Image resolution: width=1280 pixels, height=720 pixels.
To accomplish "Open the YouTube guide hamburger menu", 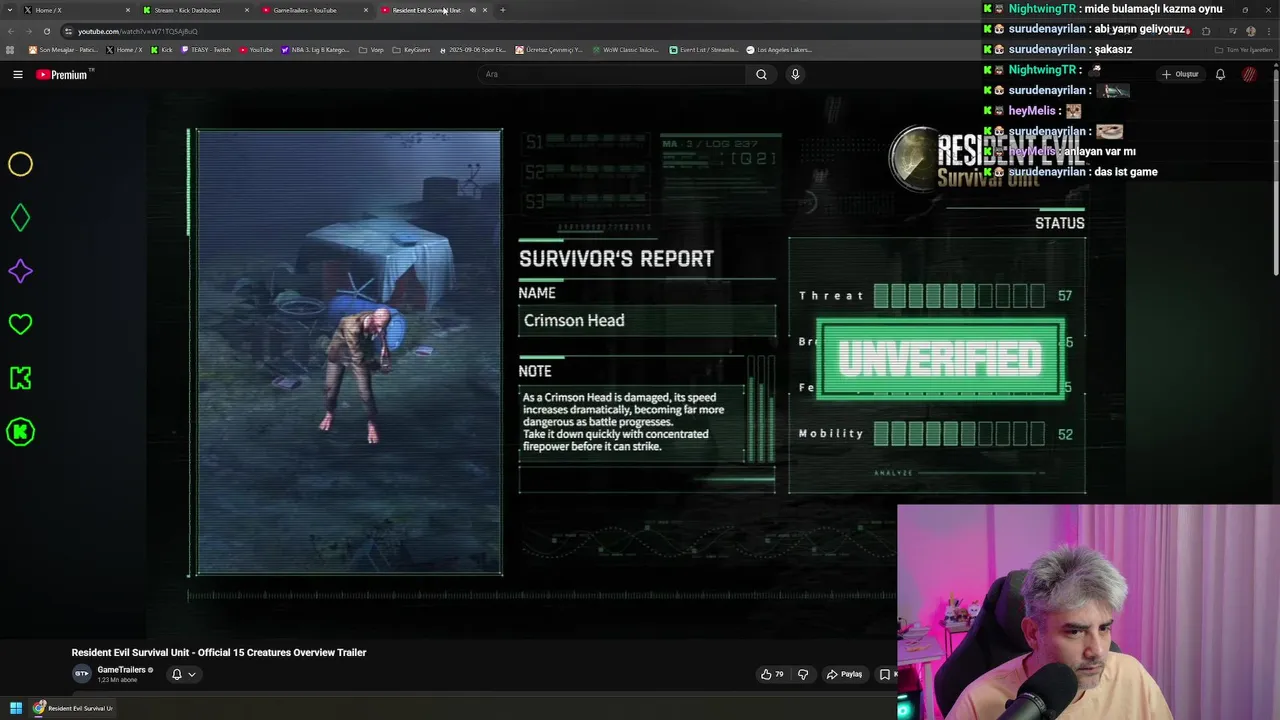I will 18,74.
